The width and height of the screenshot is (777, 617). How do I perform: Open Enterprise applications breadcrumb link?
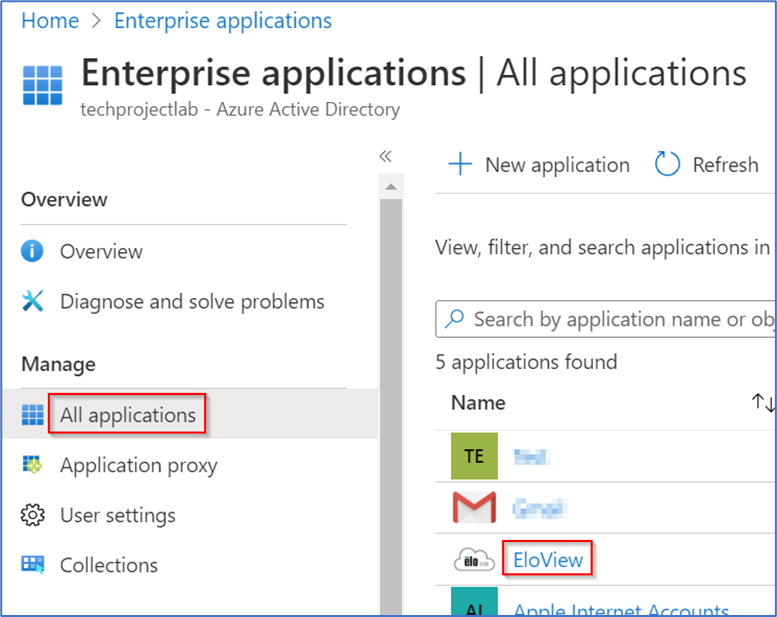pyautogui.click(x=223, y=21)
